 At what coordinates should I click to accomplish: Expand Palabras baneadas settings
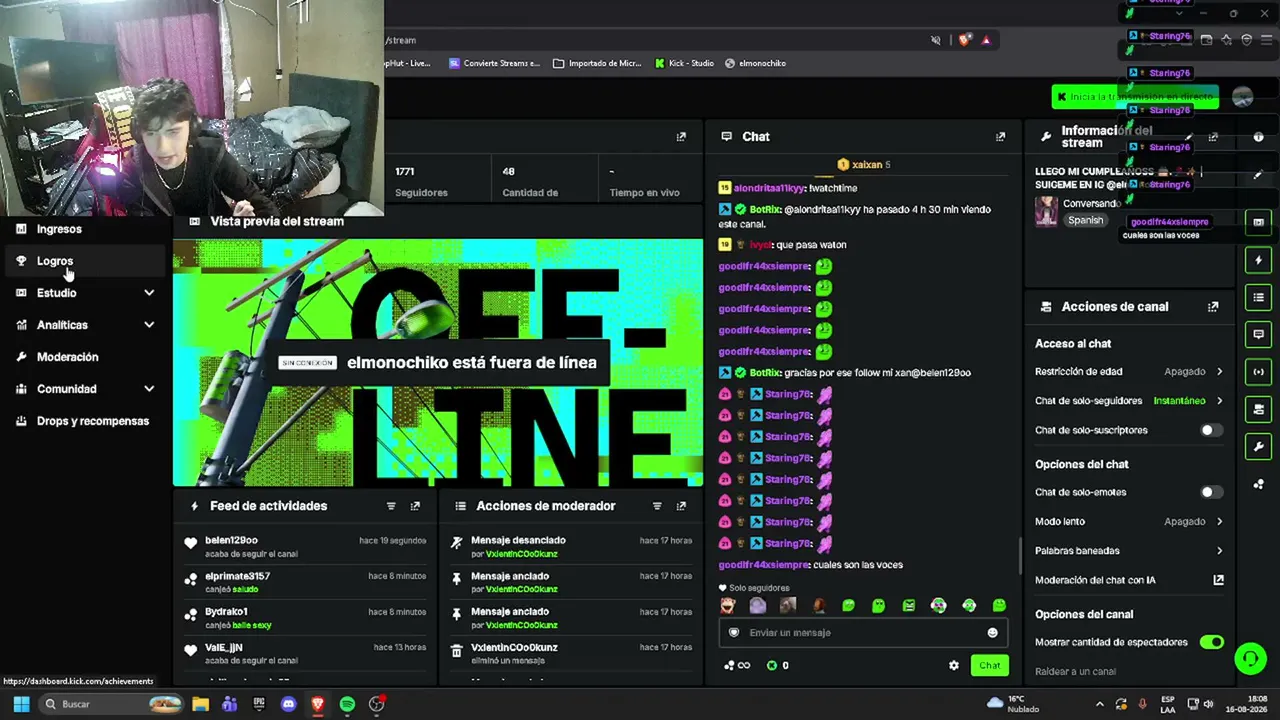click(1129, 551)
